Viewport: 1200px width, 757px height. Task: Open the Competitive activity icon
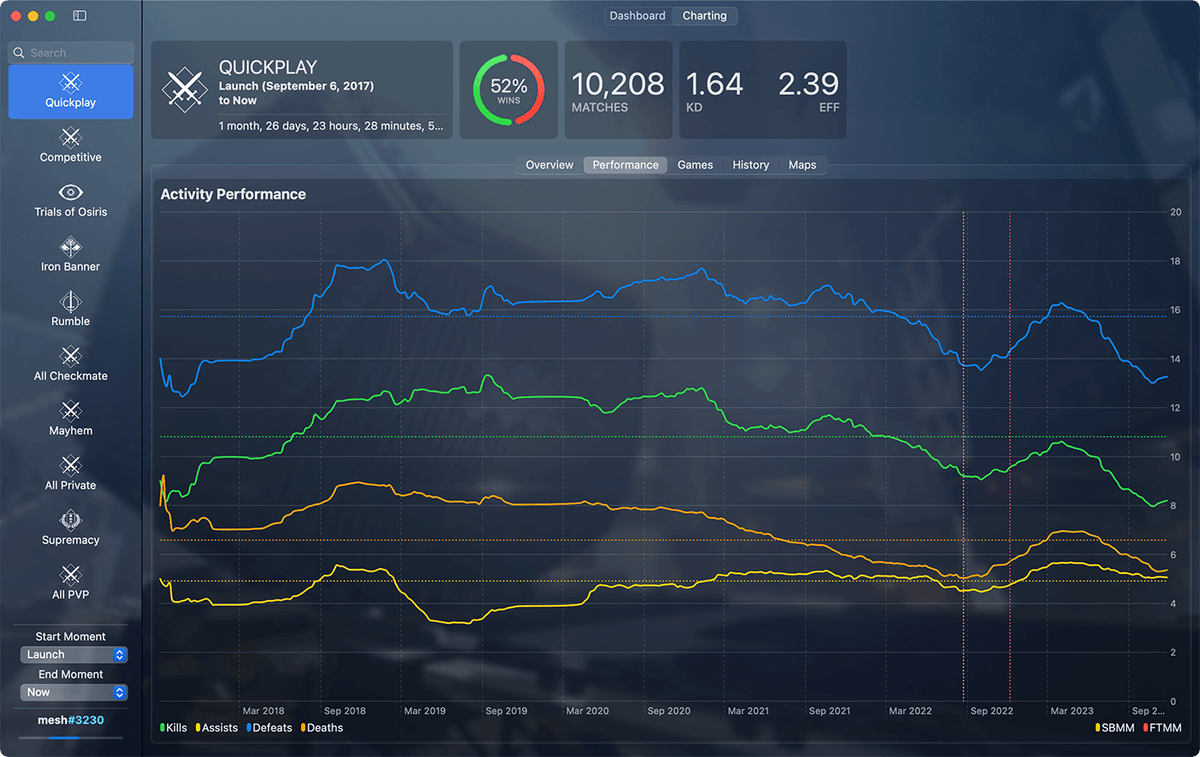pos(70,137)
